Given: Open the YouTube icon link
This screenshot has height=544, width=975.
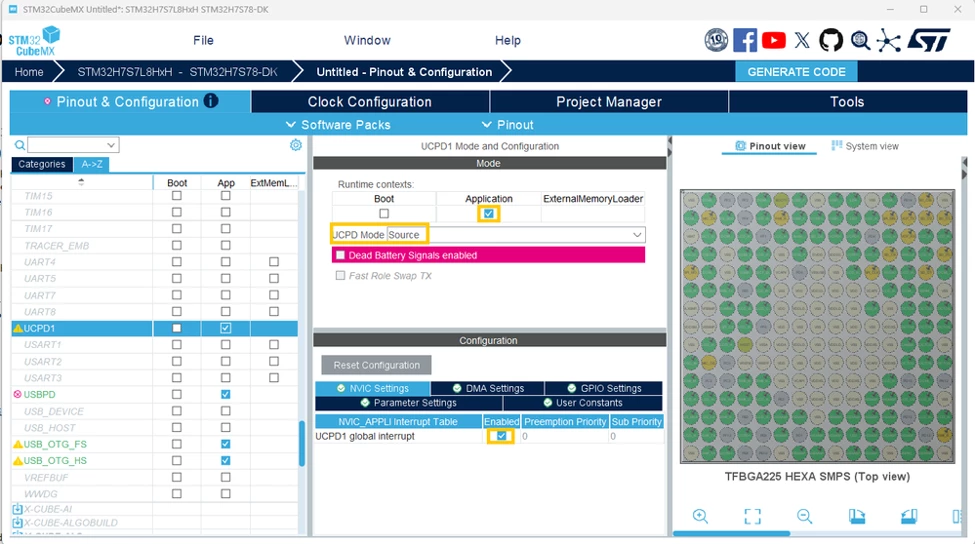Looking at the screenshot, I should pos(774,40).
